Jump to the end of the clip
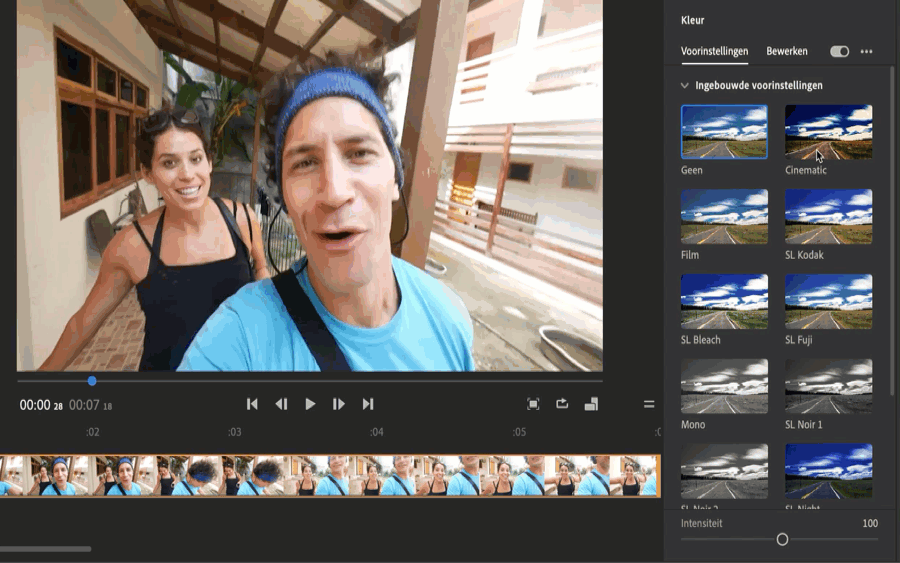 click(368, 404)
